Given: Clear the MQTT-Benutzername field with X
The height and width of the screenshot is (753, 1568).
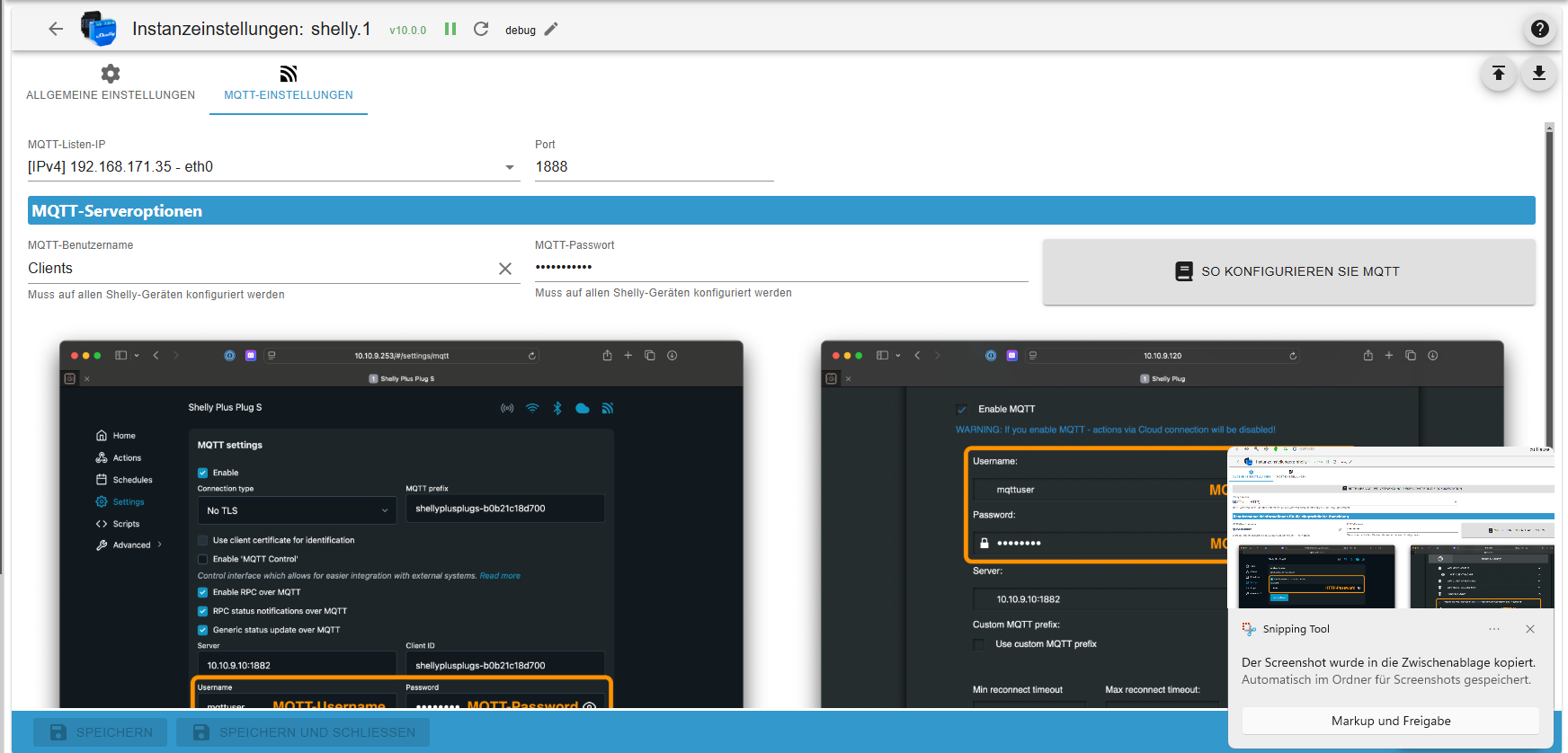Looking at the screenshot, I should point(505,269).
